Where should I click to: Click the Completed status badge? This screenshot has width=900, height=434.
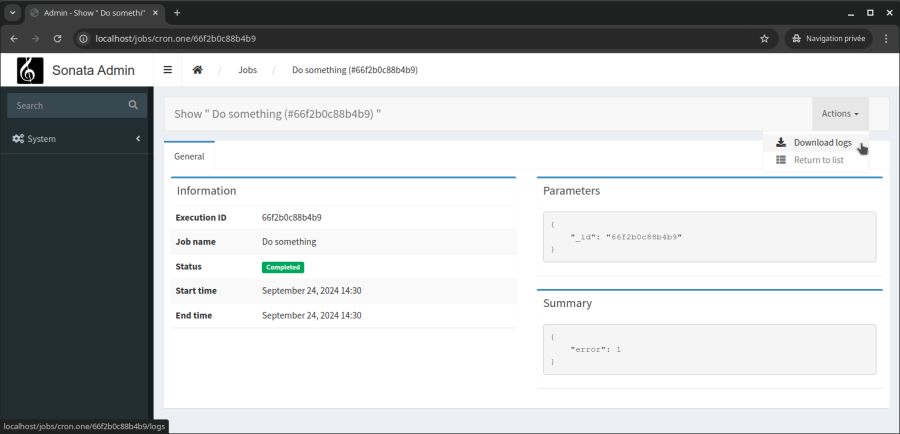pyautogui.click(x=283, y=267)
